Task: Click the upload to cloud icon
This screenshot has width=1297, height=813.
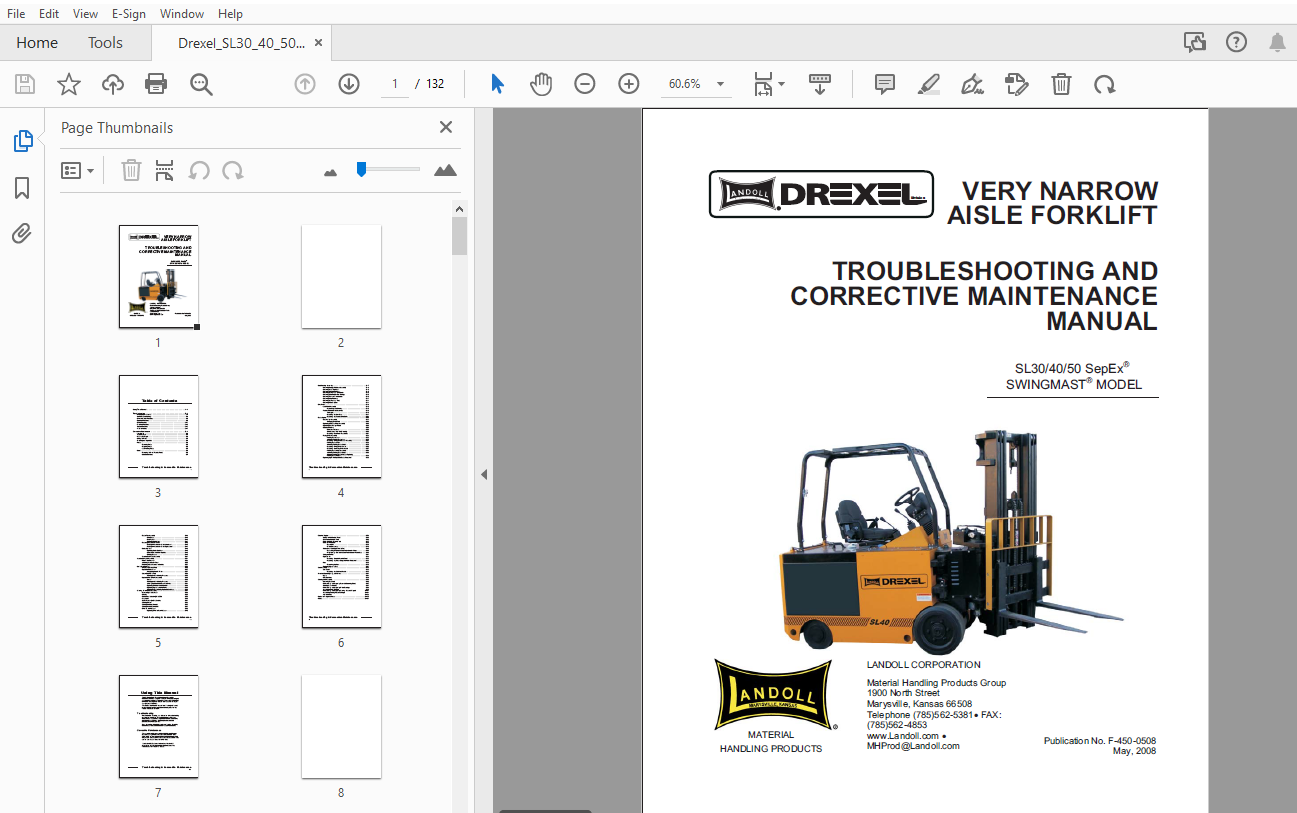Action: pyautogui.click(x=113, y=84)
